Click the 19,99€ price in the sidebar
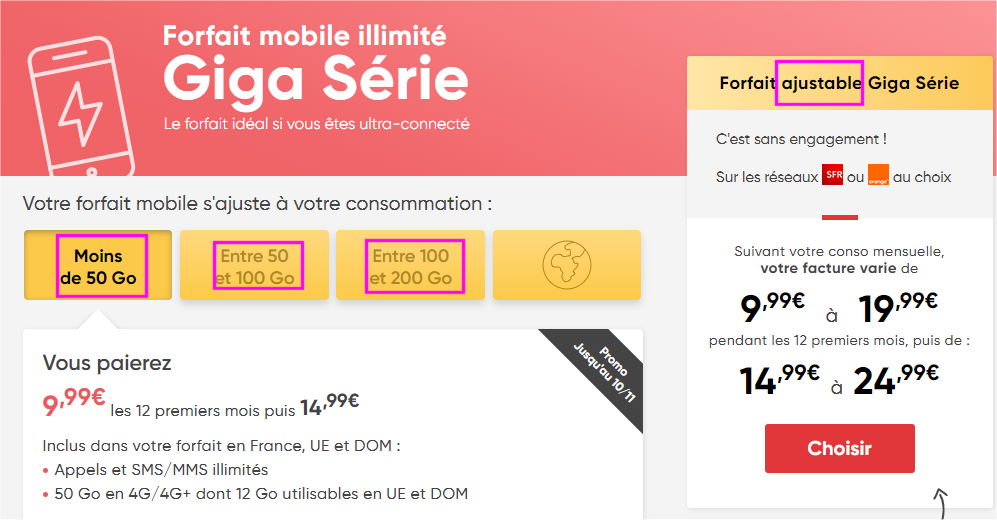997x520 pixels. (897, 309)
